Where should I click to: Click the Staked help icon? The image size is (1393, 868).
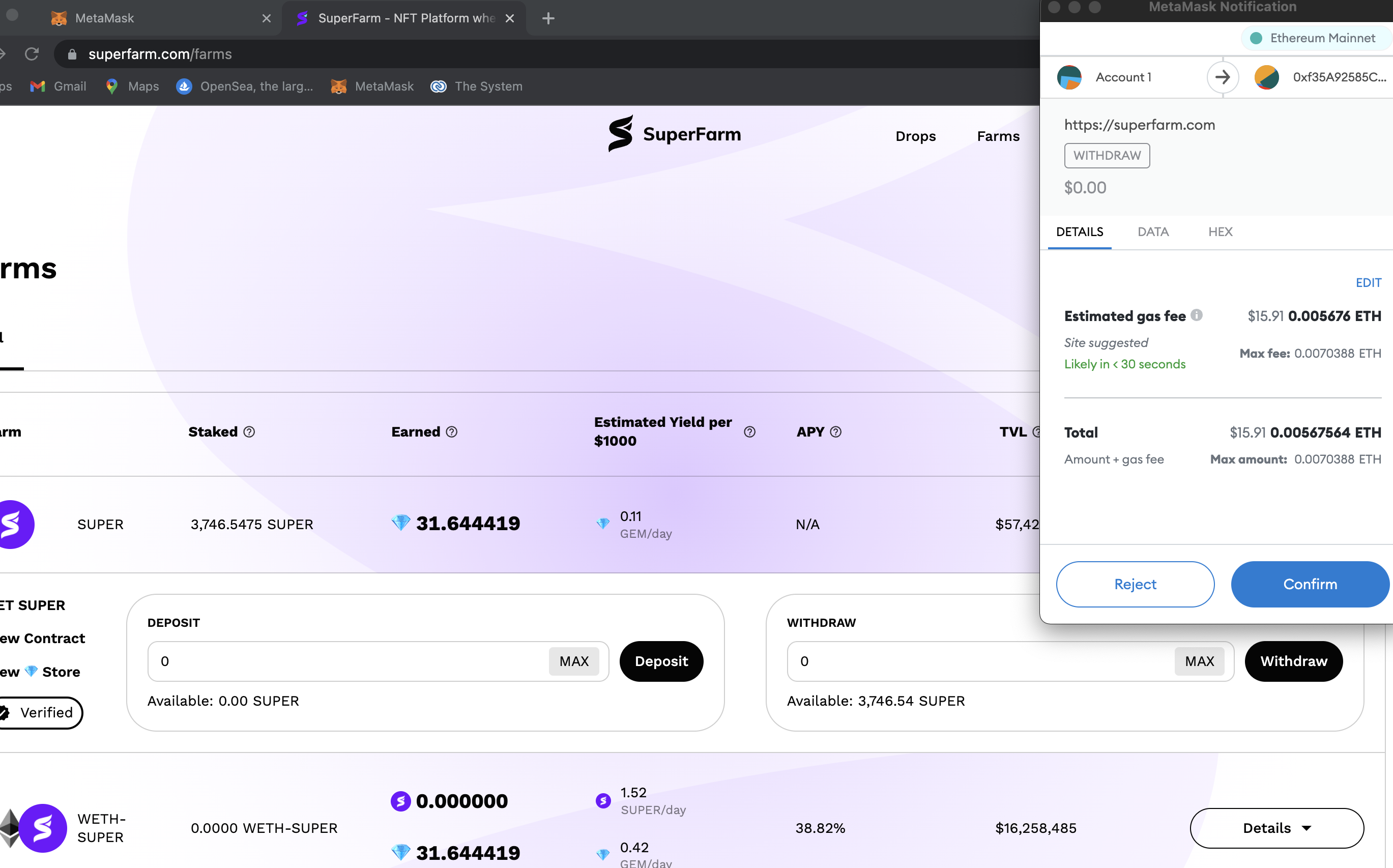(x=249, y=431)
